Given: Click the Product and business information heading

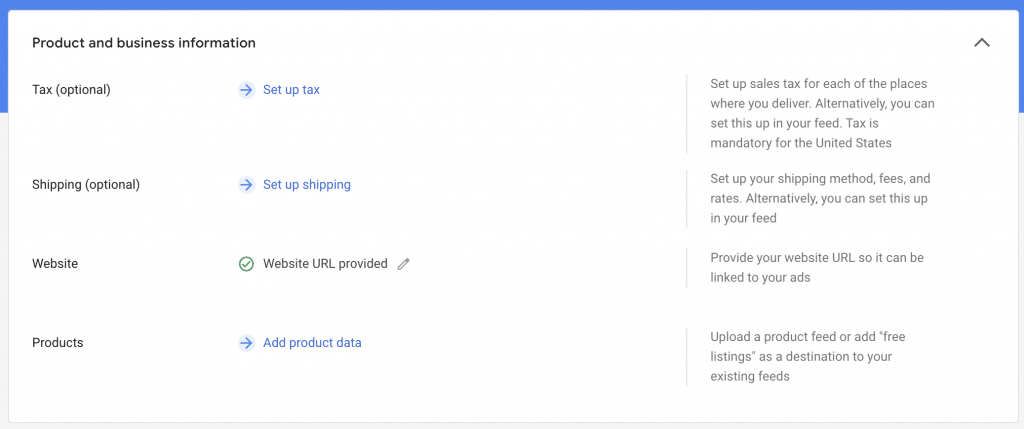Looking at the screenshot, I should (144, 43).
